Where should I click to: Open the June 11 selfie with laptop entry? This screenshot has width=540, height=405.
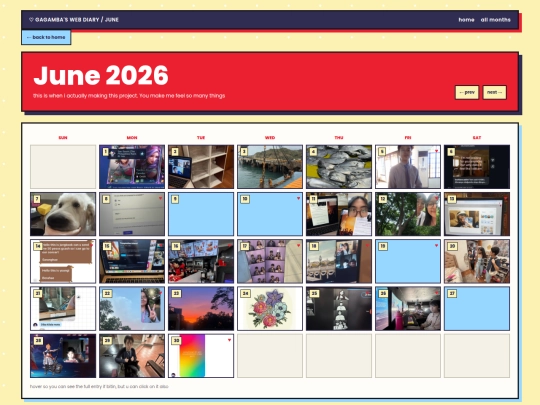pos(339,214)
